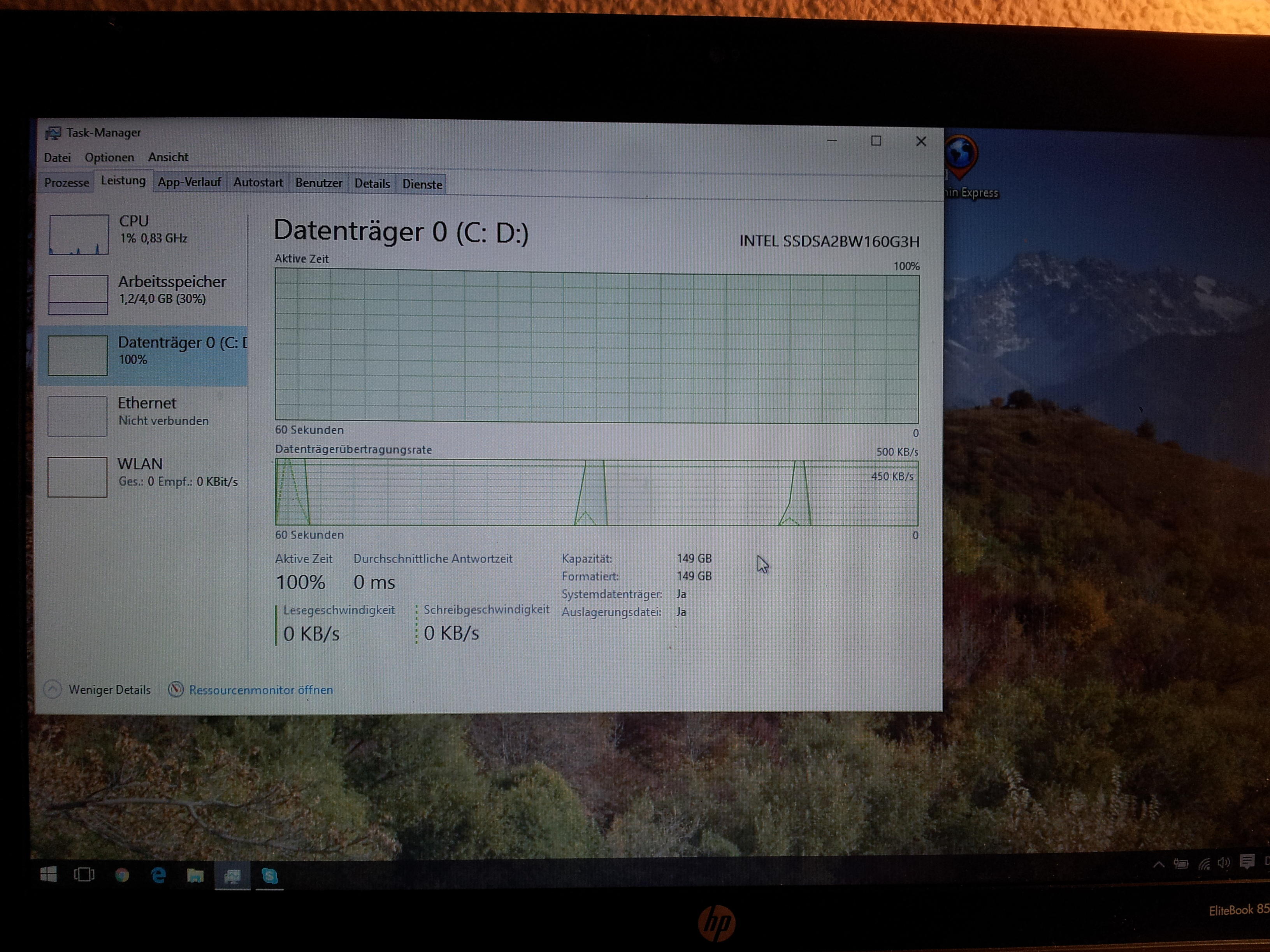Show hidden tray icons chevron
This screenshot has height=952, width=1270.
(1159, 865)
